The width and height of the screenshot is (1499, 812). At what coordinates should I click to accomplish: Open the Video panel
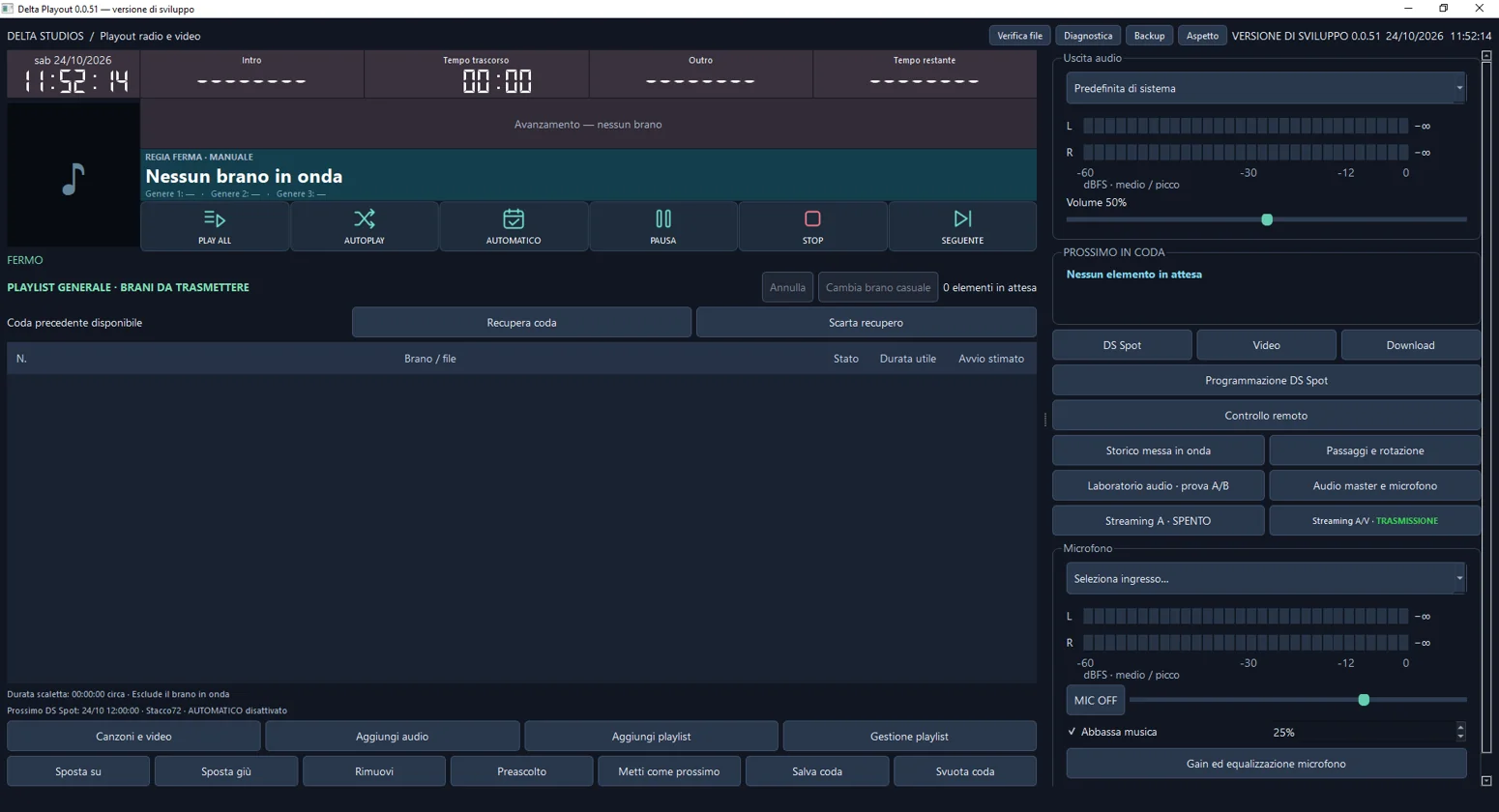click(1266, 345)
